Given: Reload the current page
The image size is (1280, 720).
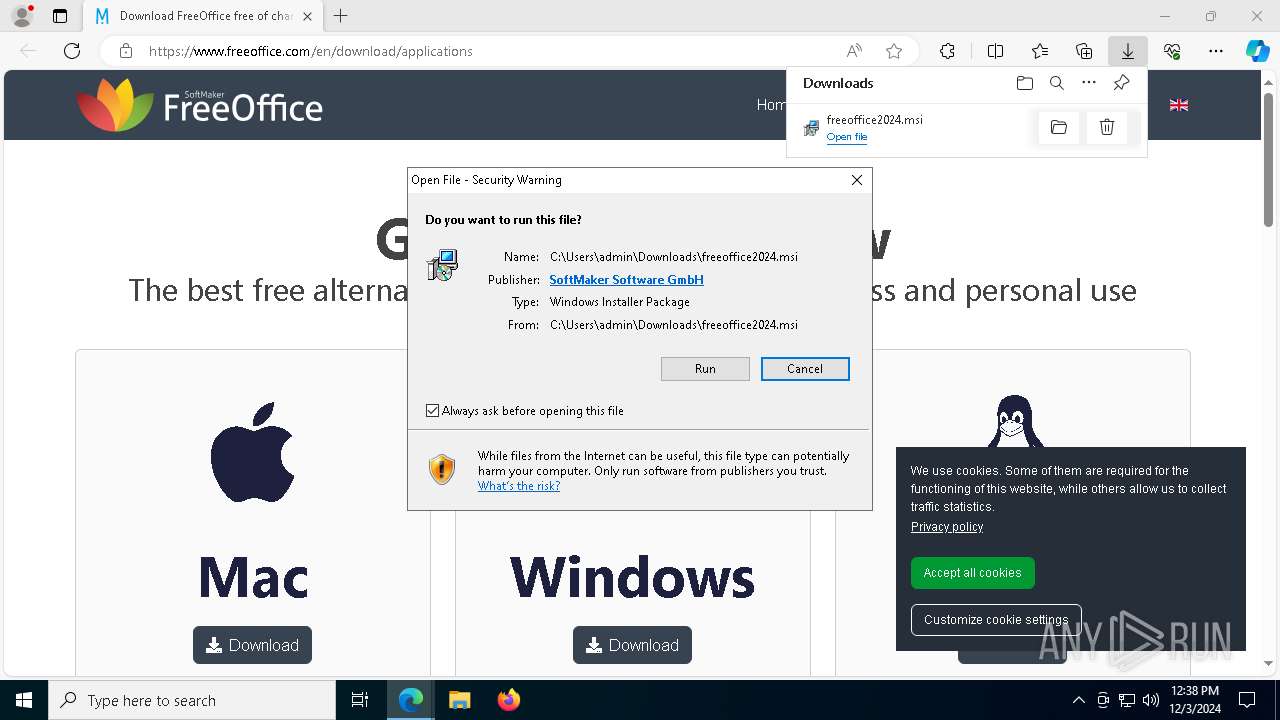Looking at the screenshot, I should 72,51.
